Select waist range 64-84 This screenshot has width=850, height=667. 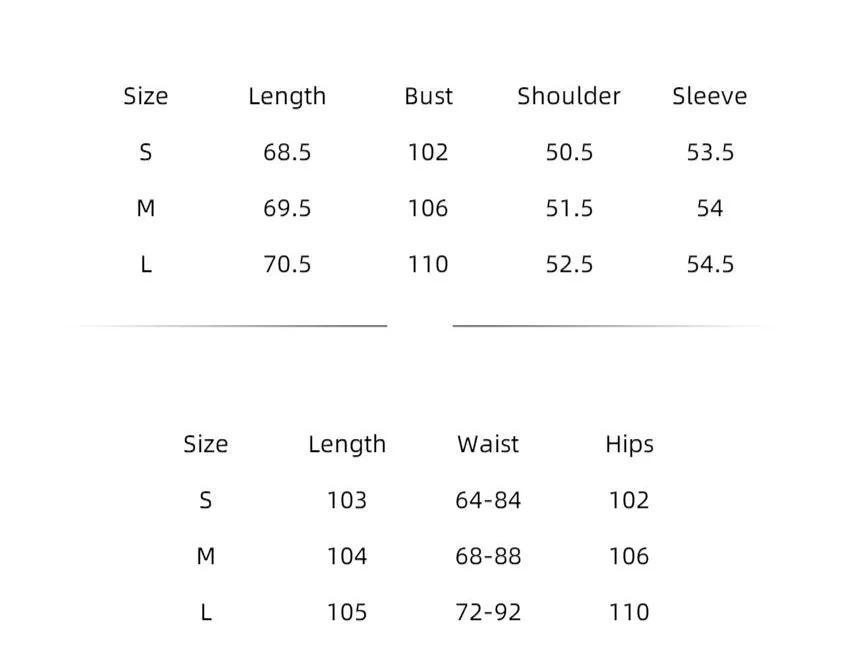pyautogui.click(x=488, y=500)
